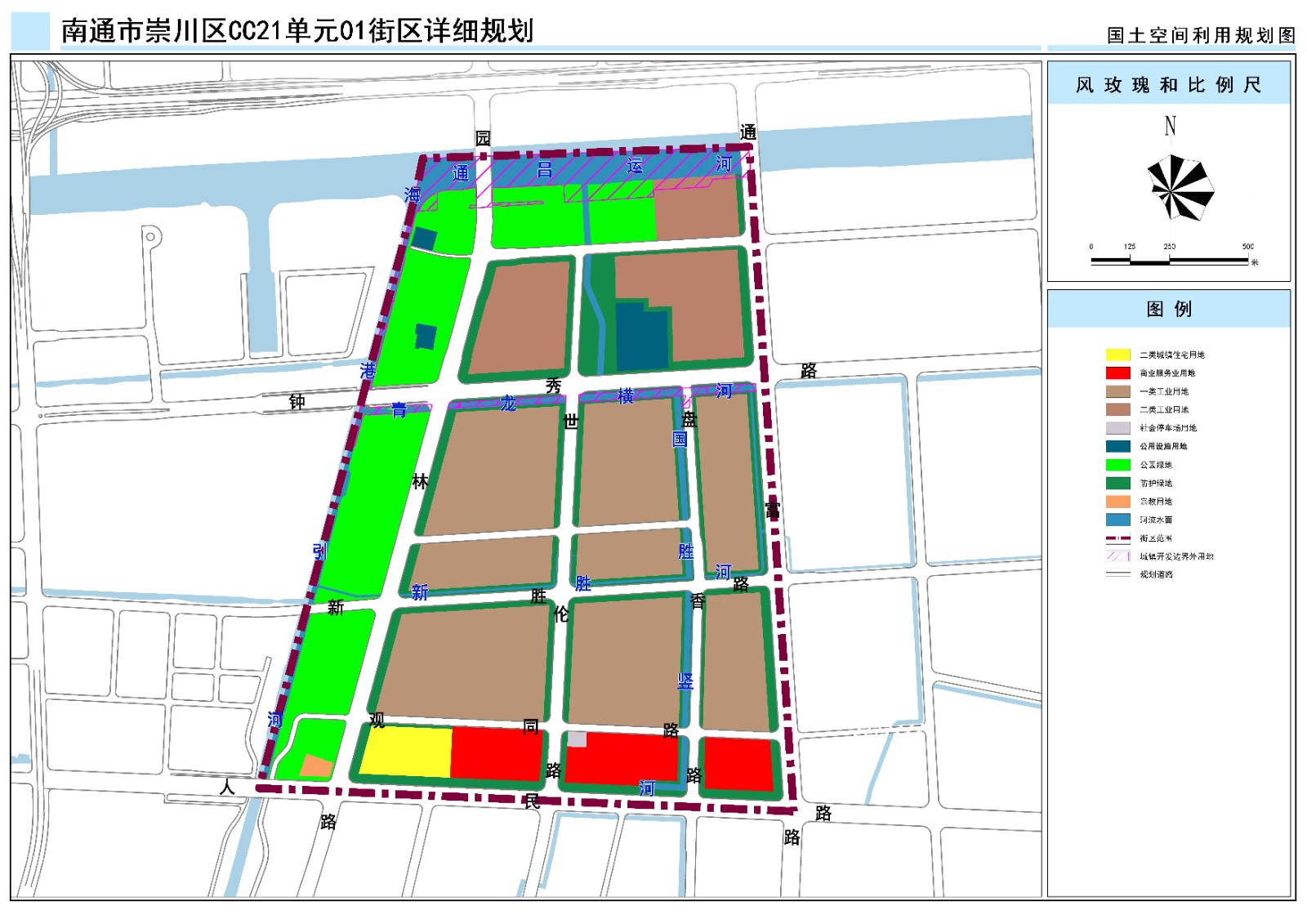Click the 风玫瑰和比例尺 panel header

click(1169, 85)
